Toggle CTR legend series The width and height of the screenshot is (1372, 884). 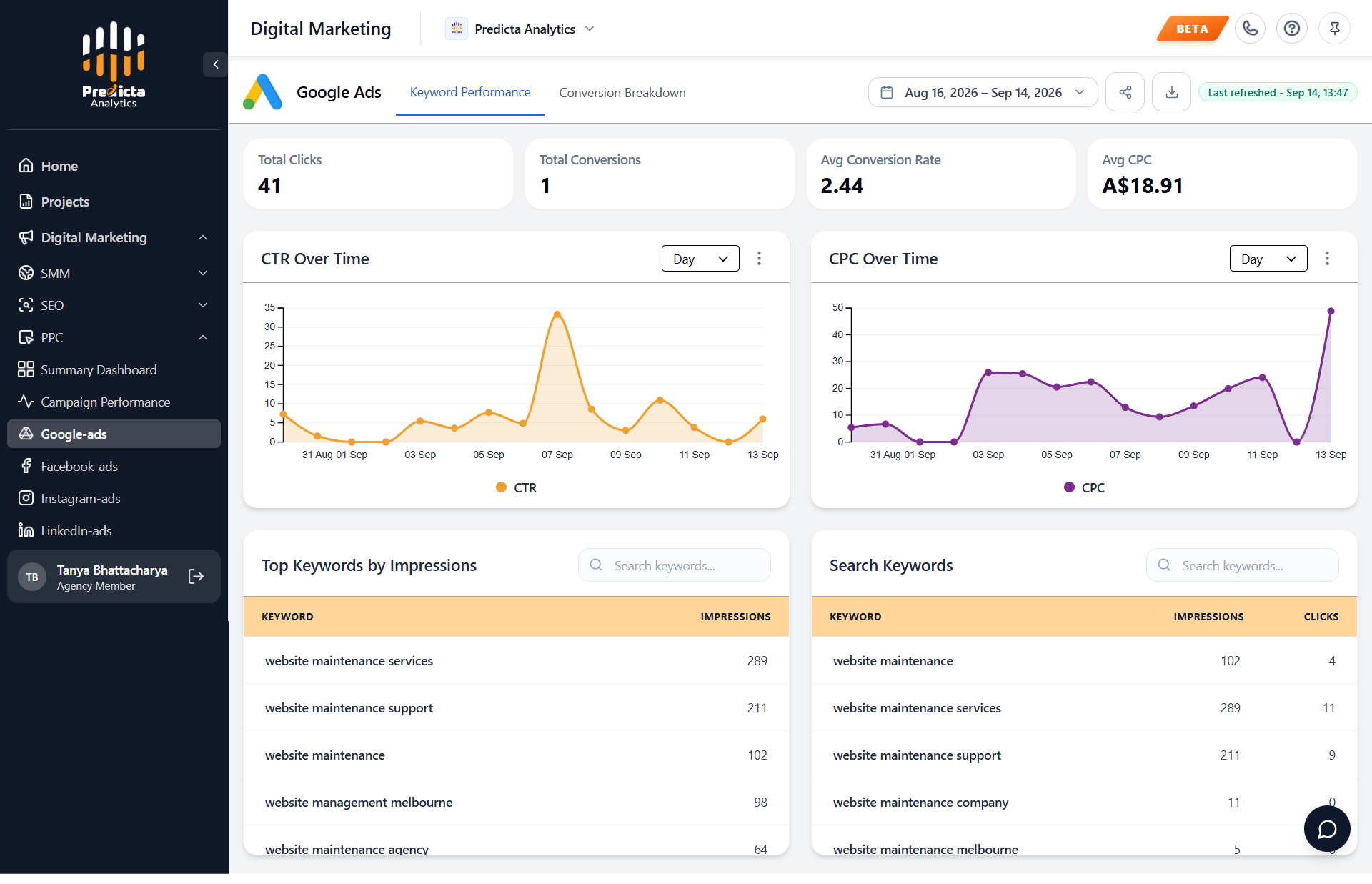tap(516, 487)
